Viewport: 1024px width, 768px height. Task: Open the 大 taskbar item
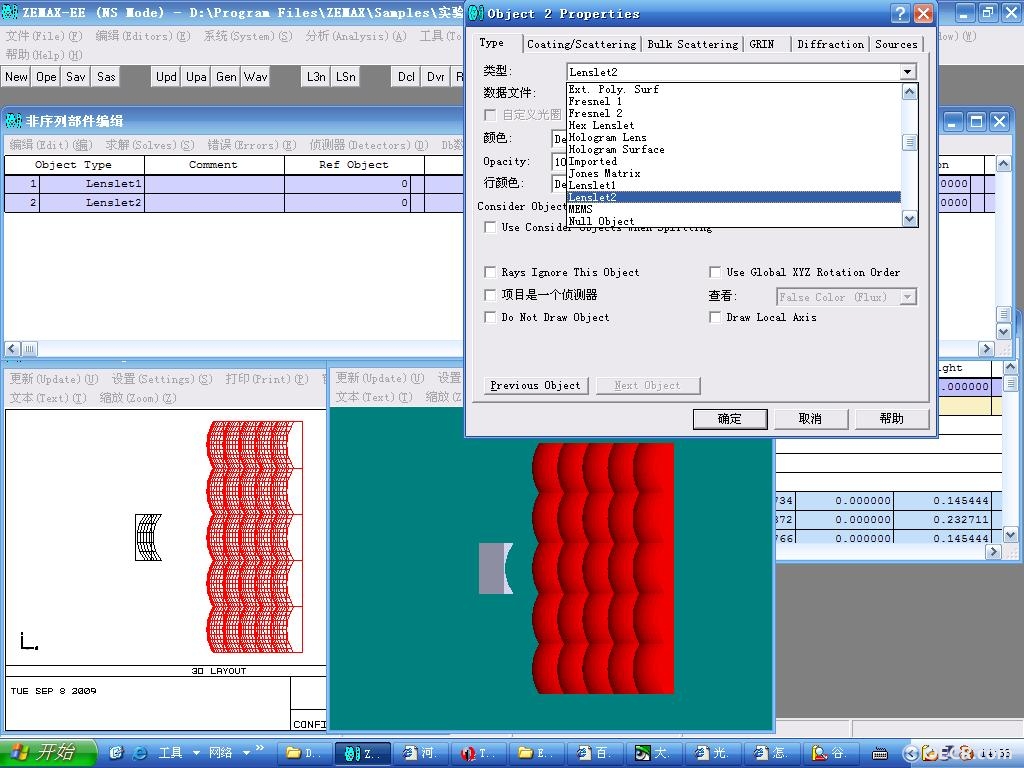click(654, 753)
